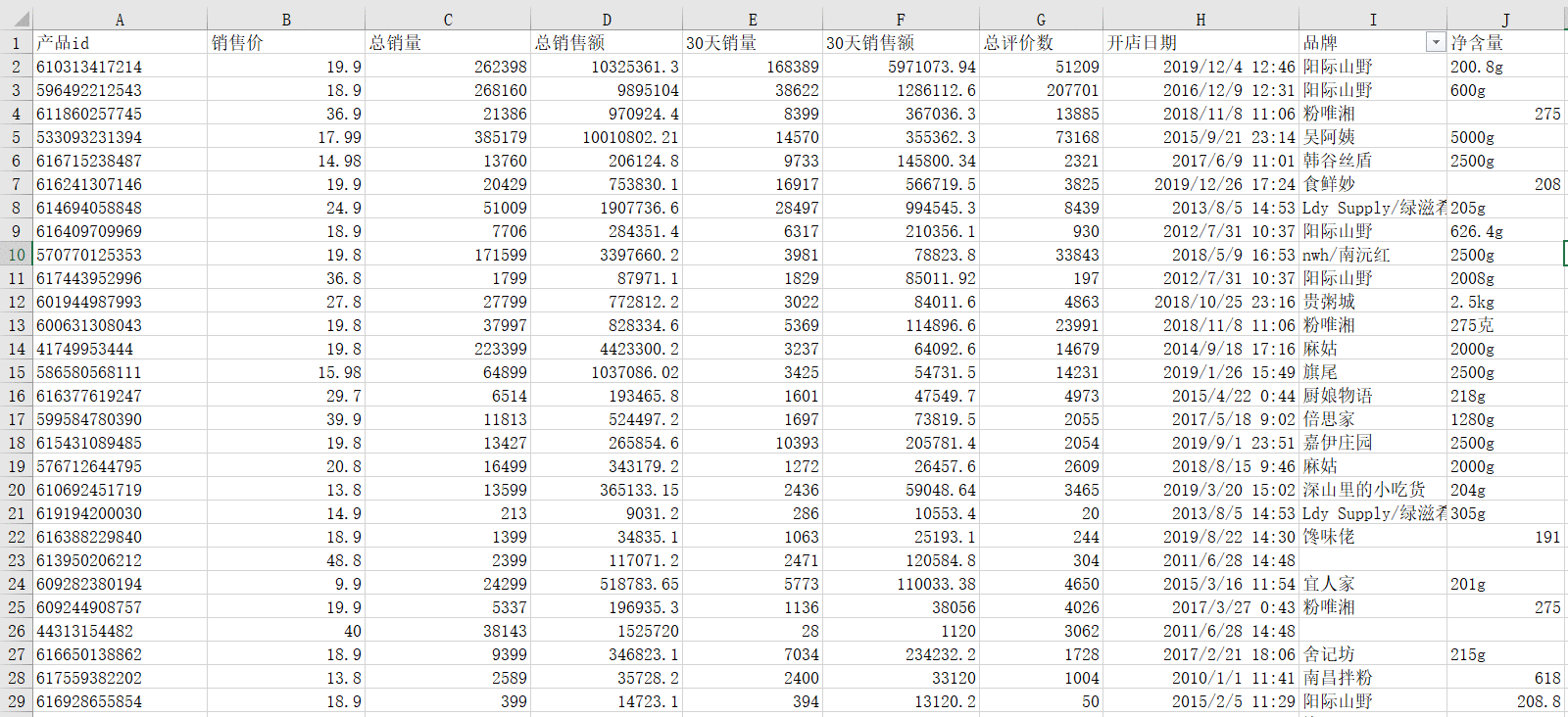
Task: Select cell containing 610313417214
Action: [x=120, y=67]
